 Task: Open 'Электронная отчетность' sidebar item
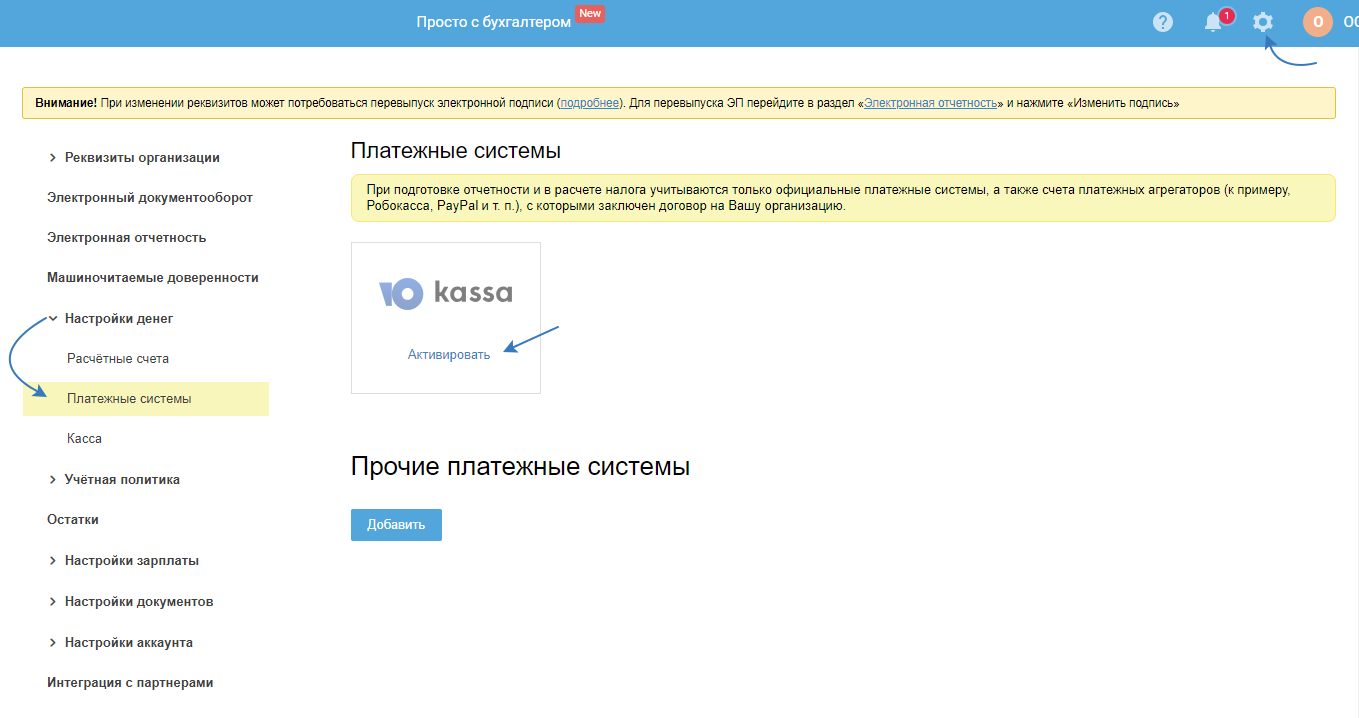pyautogui.click(x=126, y=237)
